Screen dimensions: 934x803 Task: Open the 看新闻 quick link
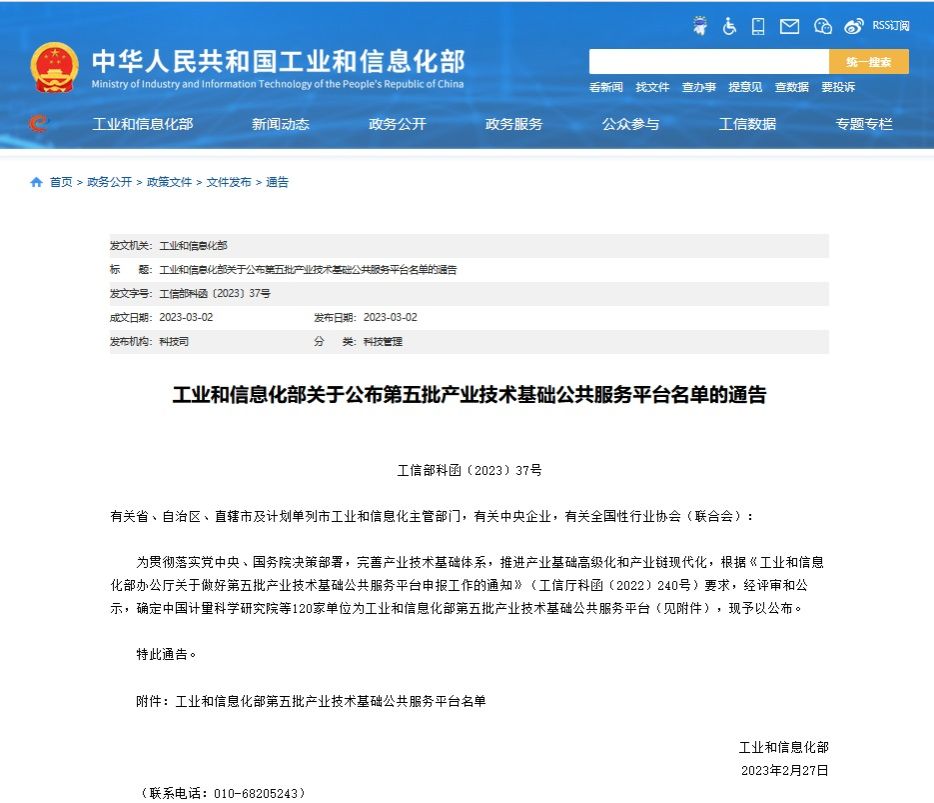pyautogui.click(x=606, y=88)
